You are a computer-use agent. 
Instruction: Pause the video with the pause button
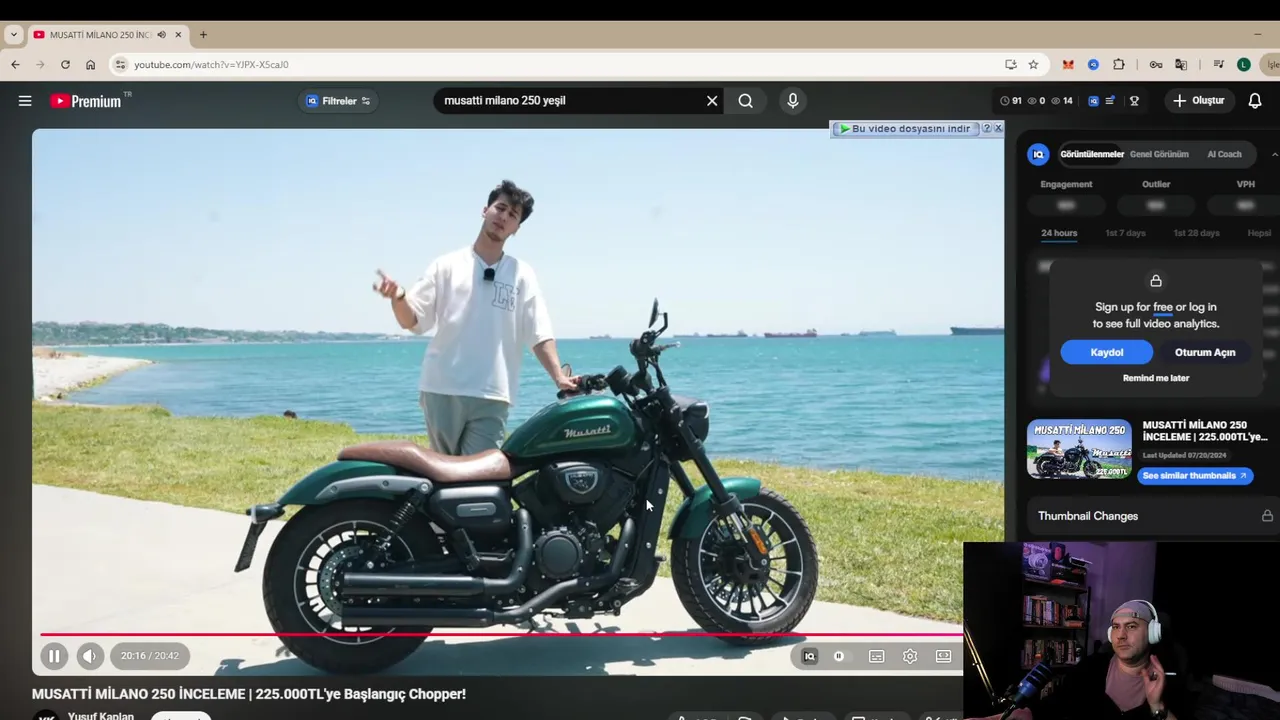click(x=54, y=656)
